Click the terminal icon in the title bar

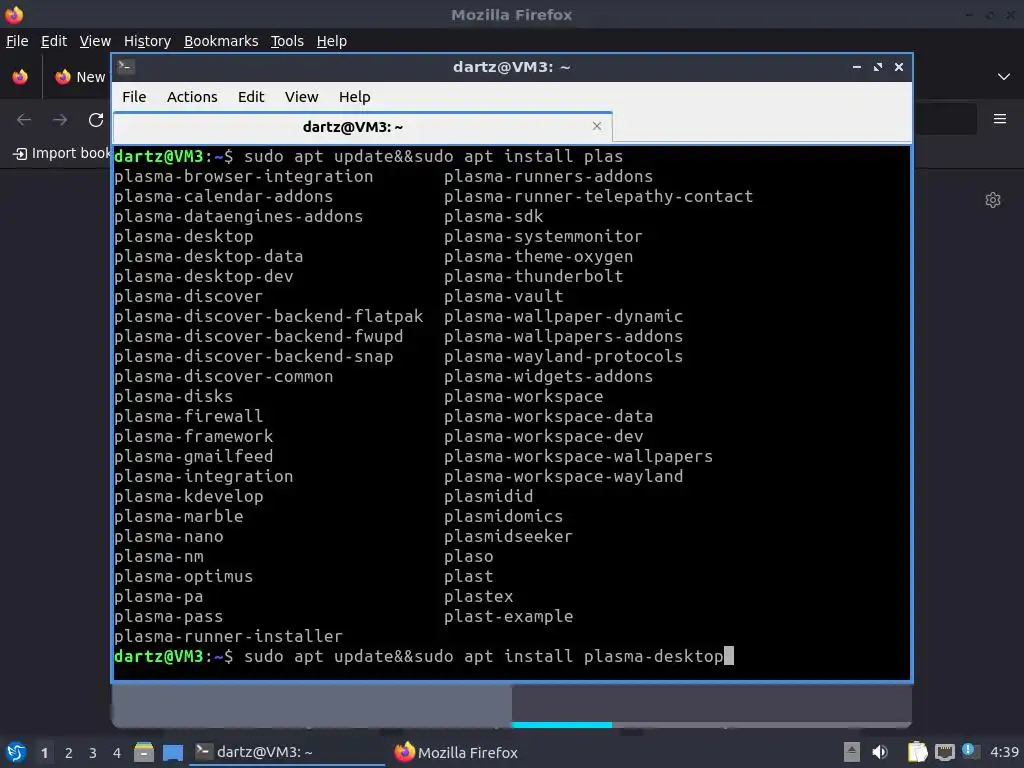(126, 67)
